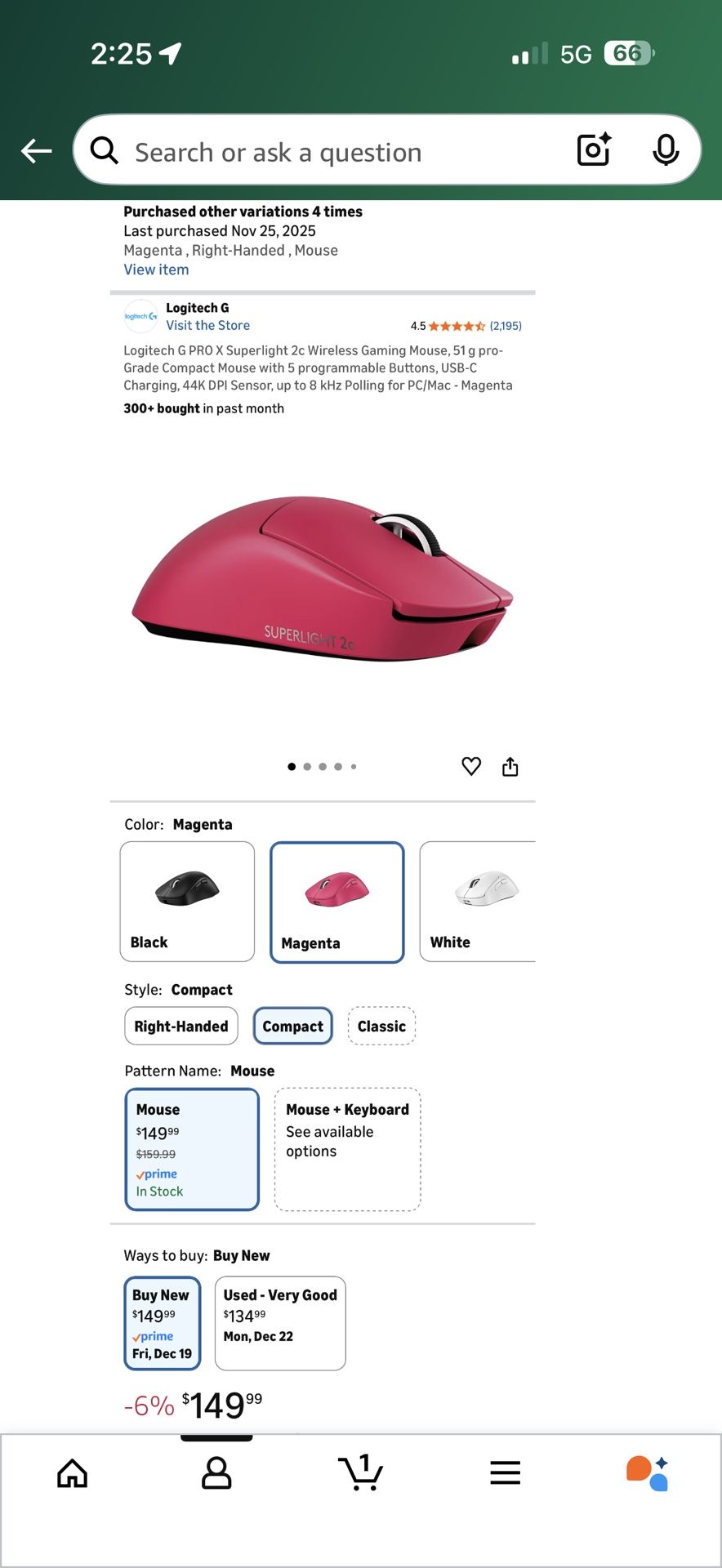
Task: Open camera visual search icon
Action: coord(594,149)
